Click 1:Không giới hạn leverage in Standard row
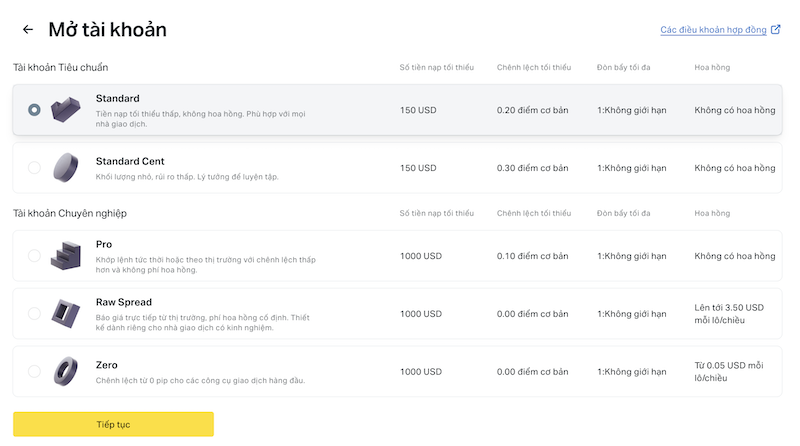 click(632, 110)
